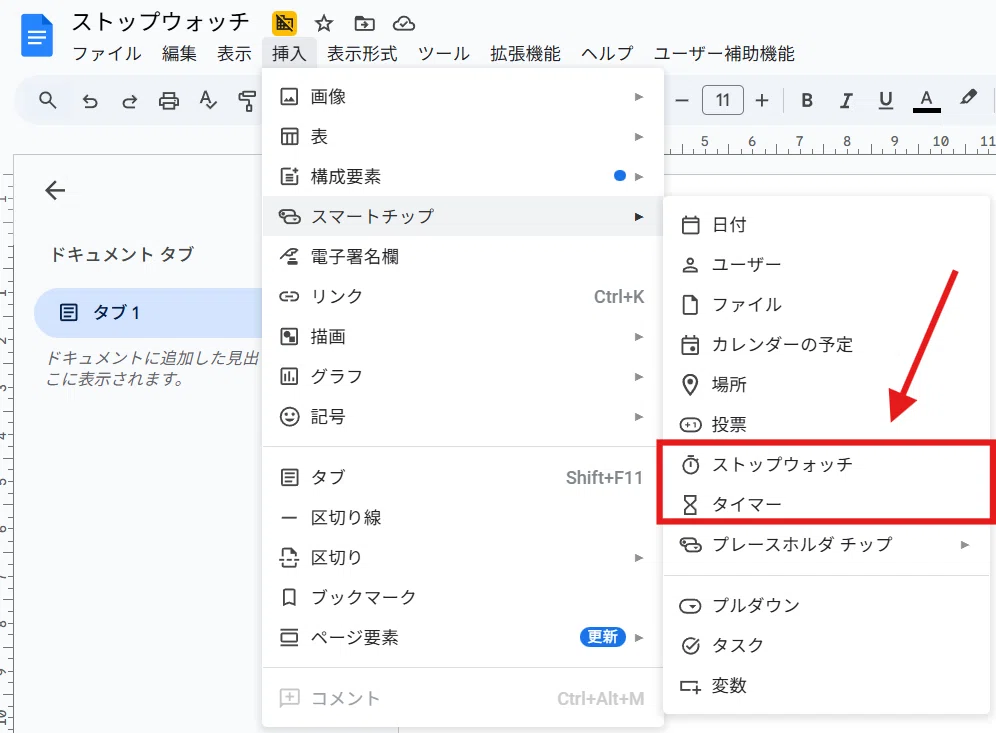Insert a ユーザー smart chip
Image resolution: width=996 pixels, height=733 pixels.
826,264
